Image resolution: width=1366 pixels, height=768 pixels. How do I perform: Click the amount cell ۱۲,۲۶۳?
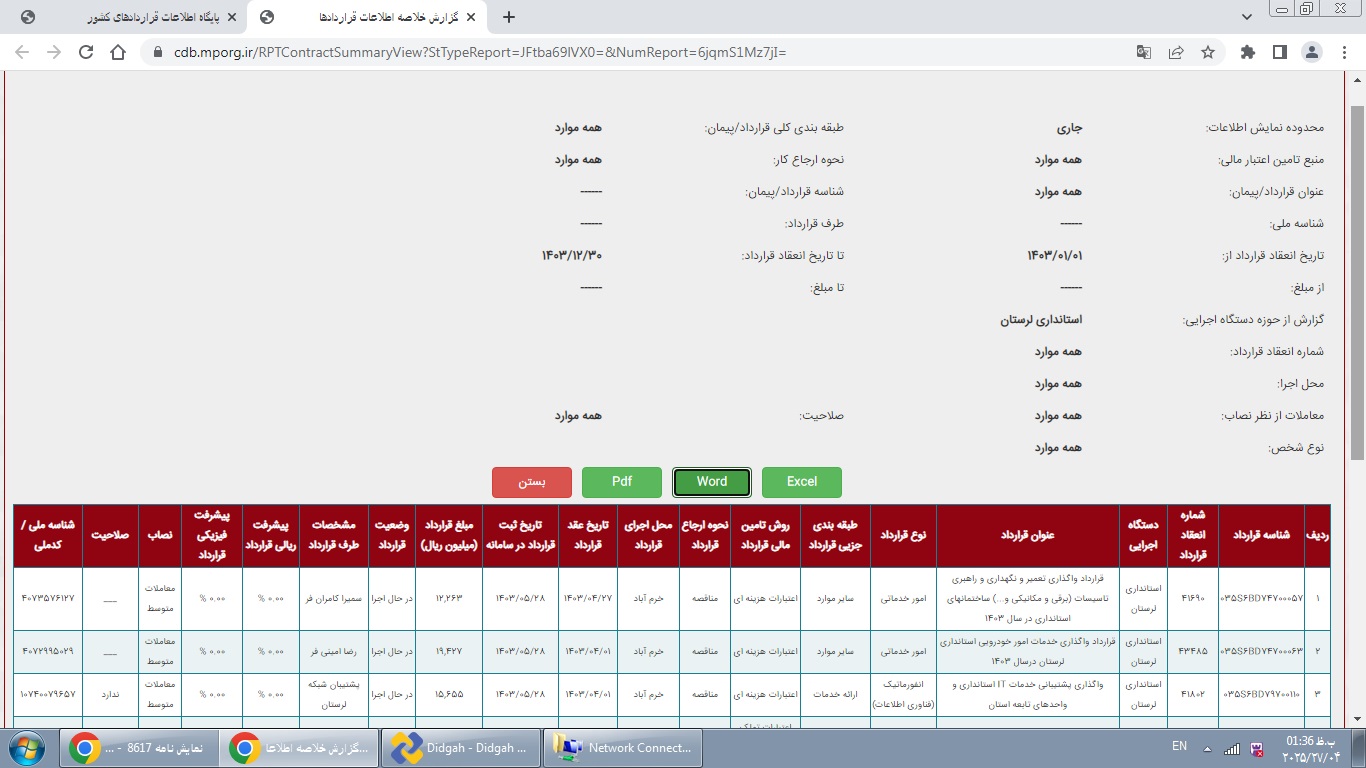point(447,598)
